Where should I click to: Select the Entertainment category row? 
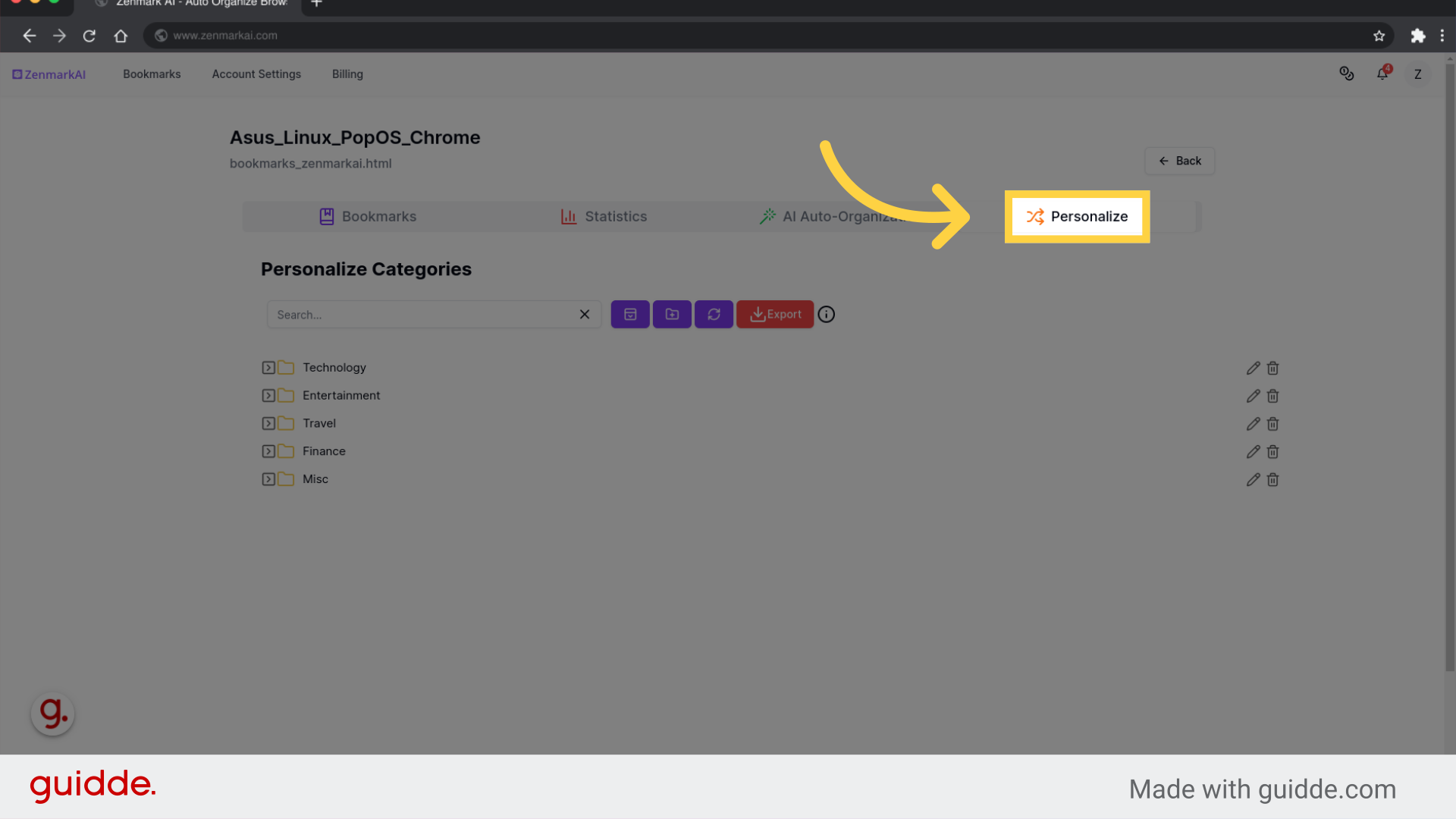point(770,396)
